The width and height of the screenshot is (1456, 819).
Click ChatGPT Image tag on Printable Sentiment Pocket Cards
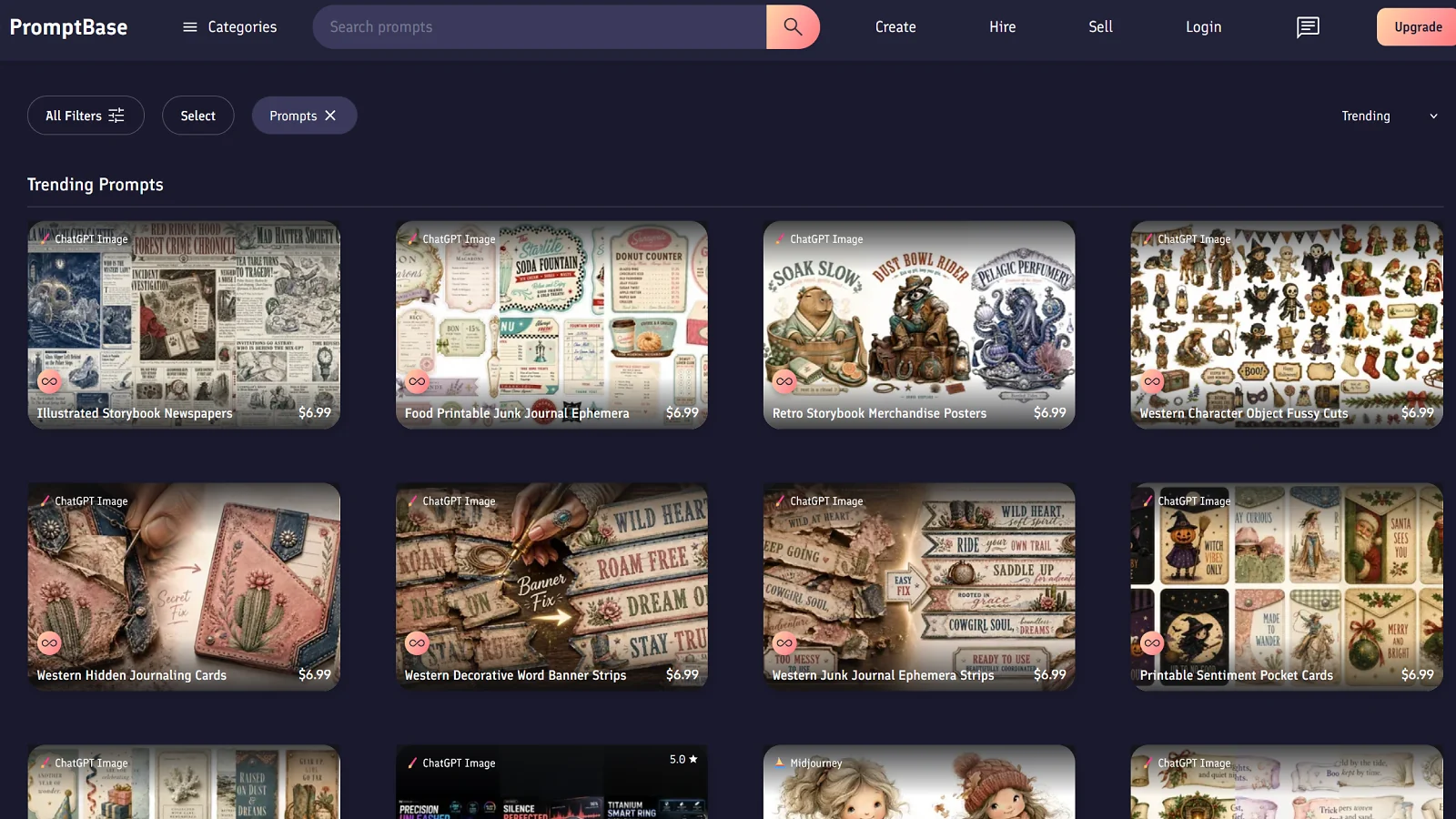pyautogui.click(x=1188, y=501)
